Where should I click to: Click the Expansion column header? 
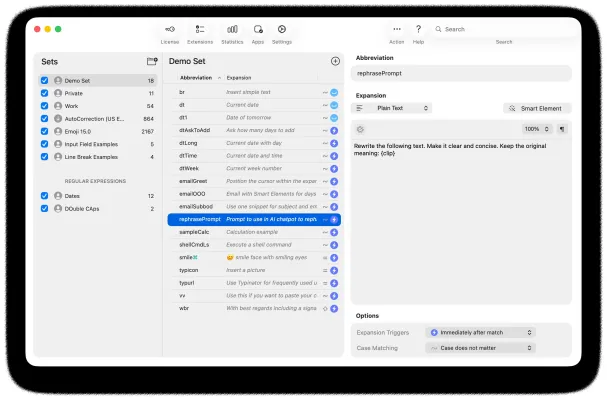click(271, 78)
